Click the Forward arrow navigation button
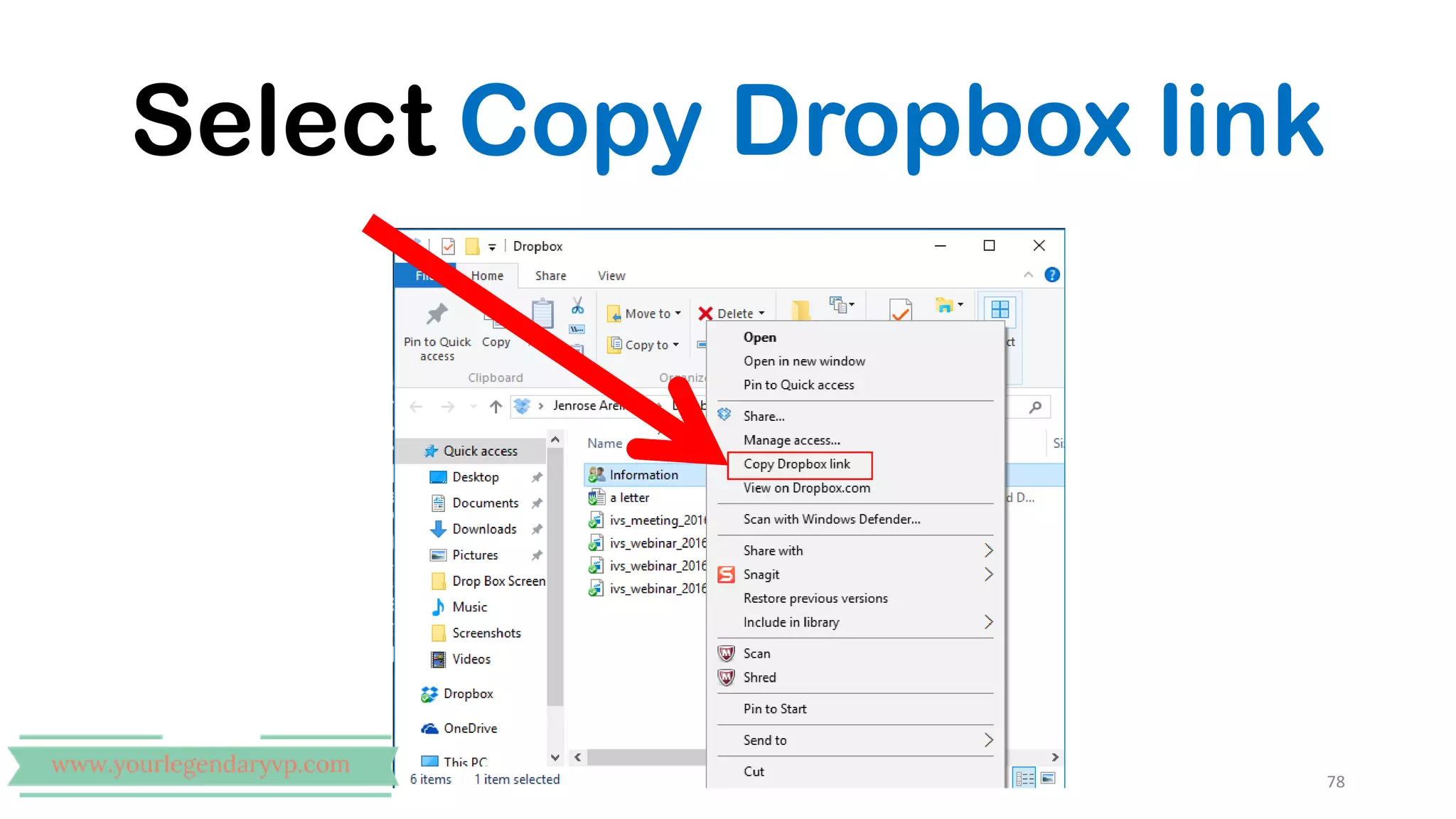The image size is (1456, 819). 448,407
